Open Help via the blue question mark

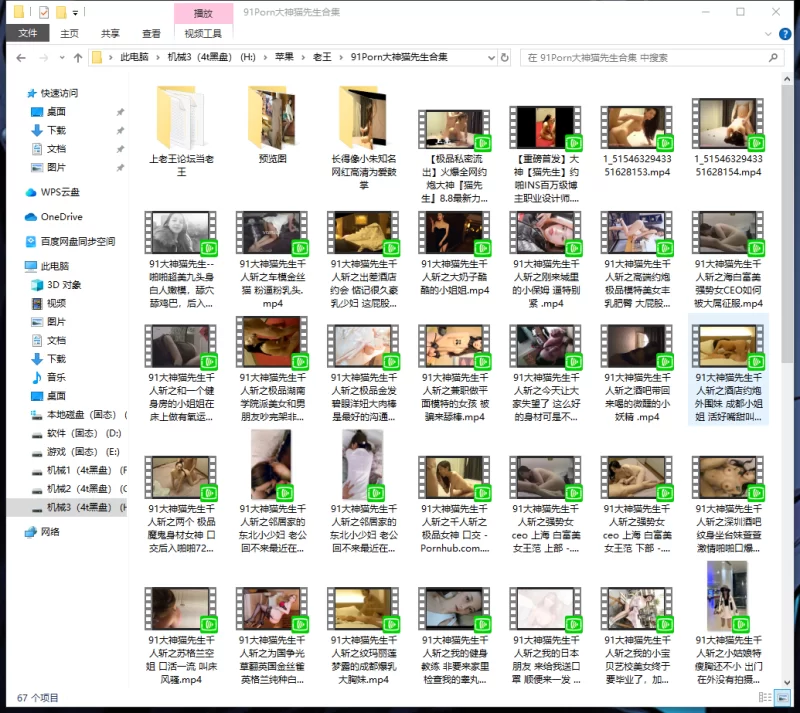(785, 34)
